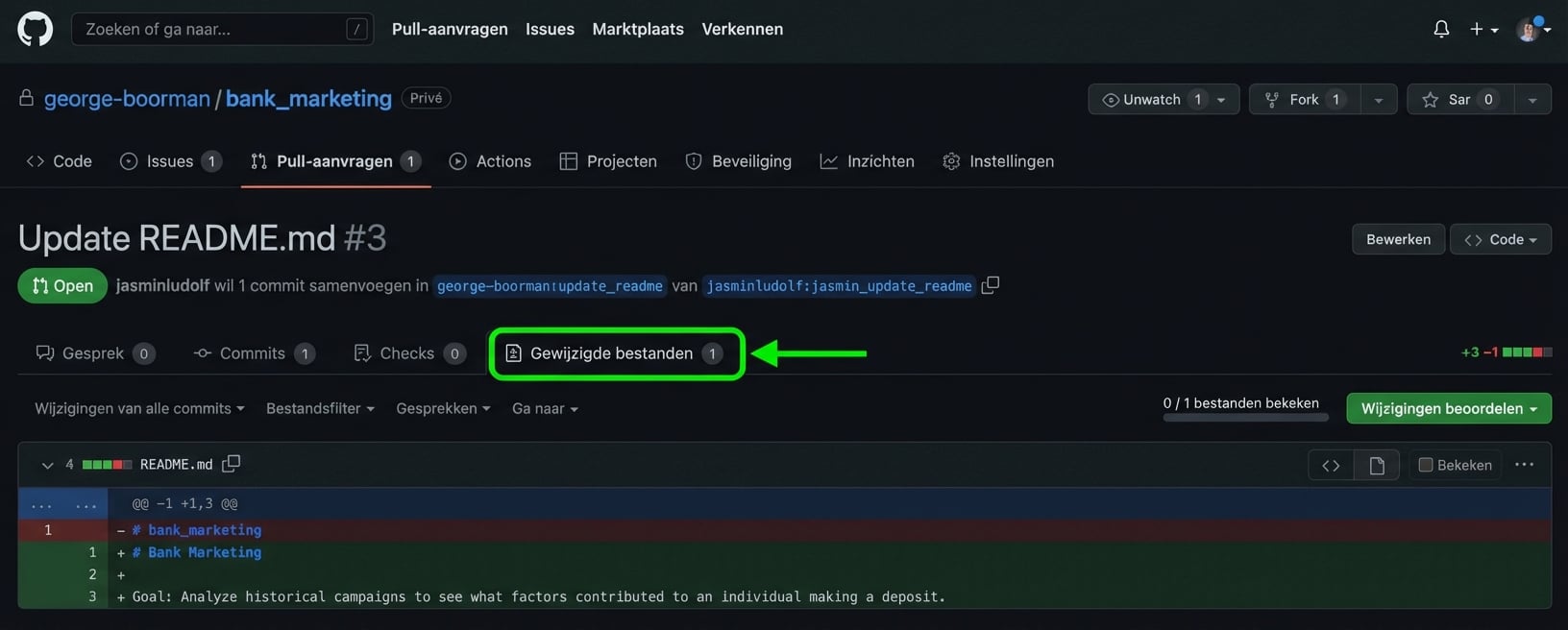1568x630 pixels.
Task: Open the GitHub home logo
Action: [36, 29]
